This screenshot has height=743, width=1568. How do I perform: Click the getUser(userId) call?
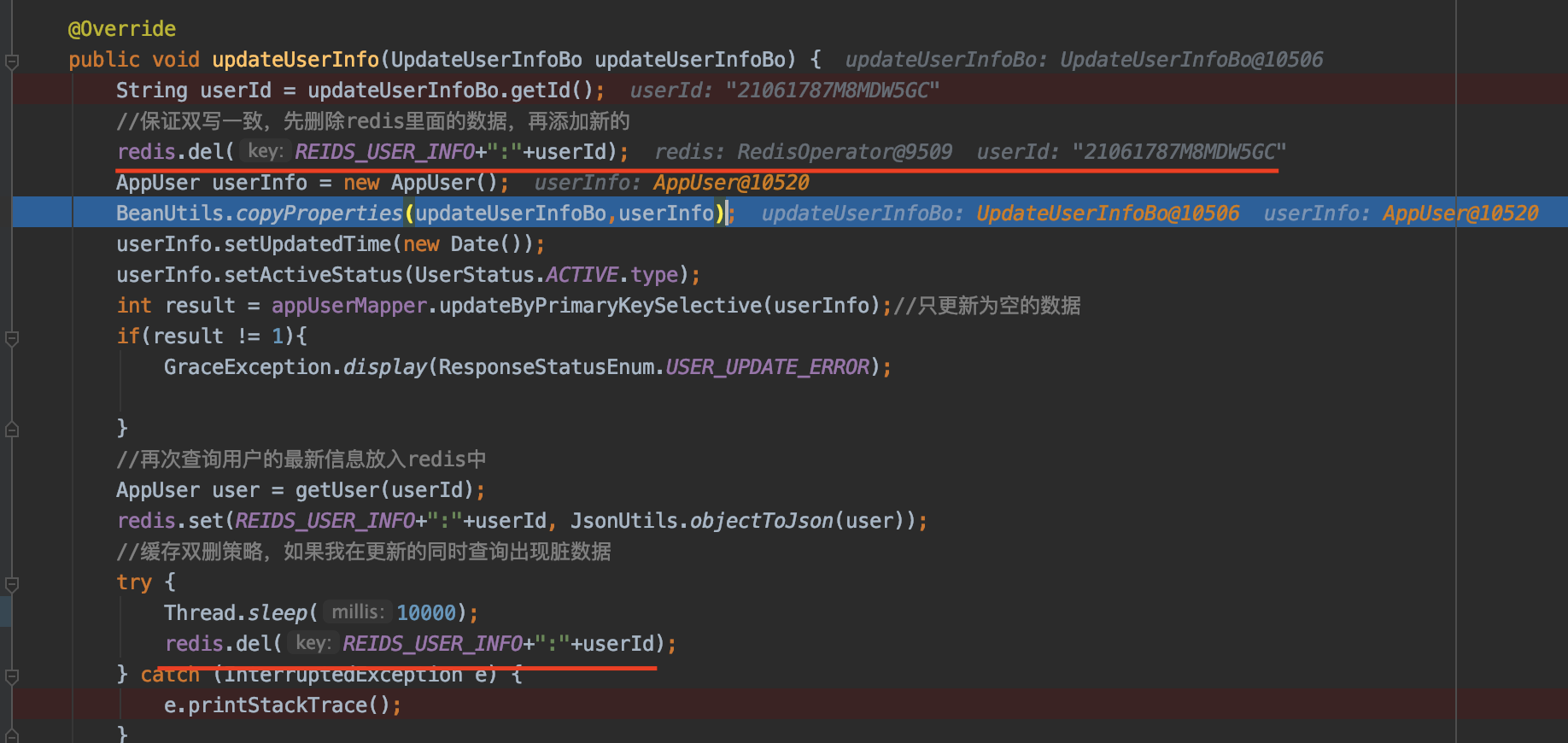[x=385, y=490]
